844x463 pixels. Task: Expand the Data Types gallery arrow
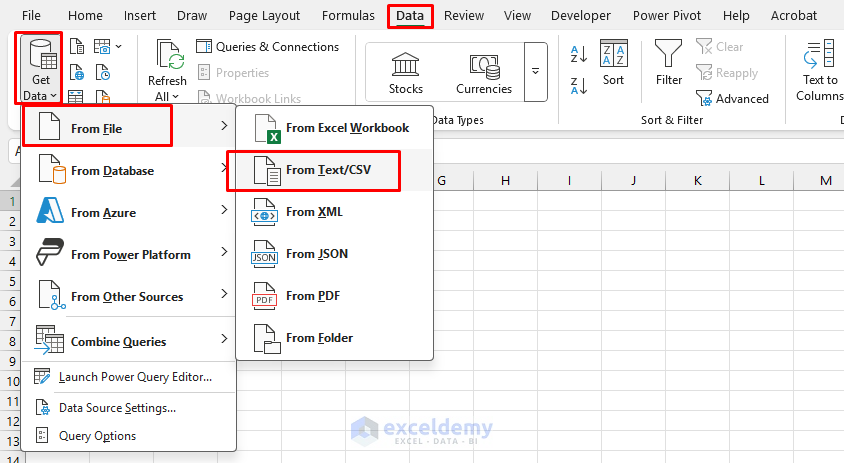pyautogui.click(x=536, y=72)
